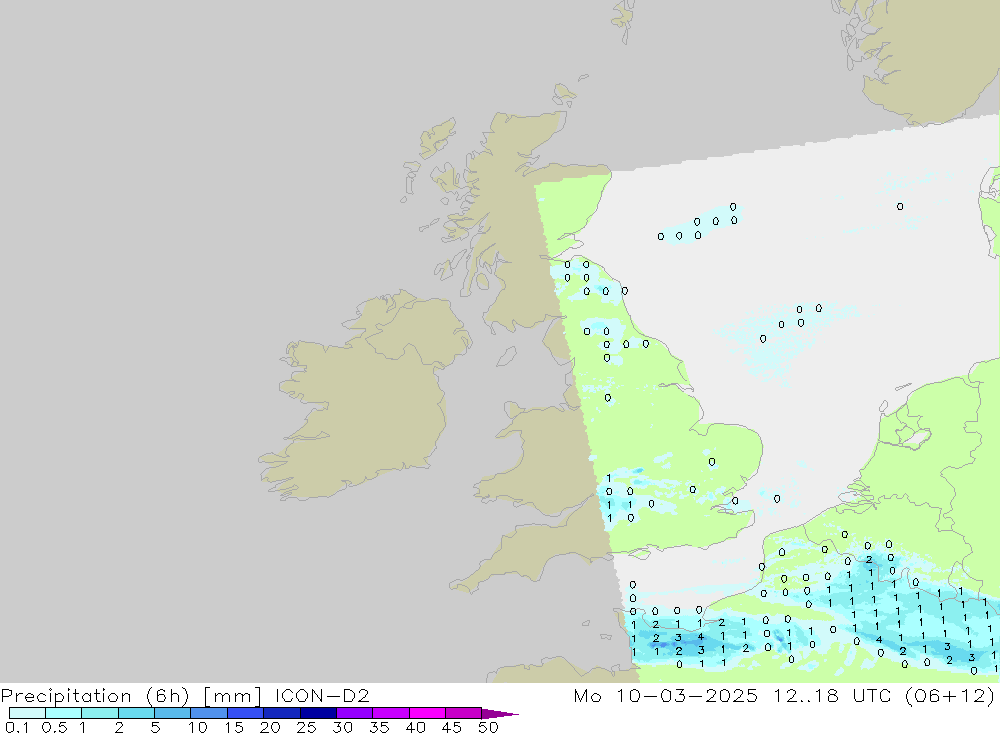Click the 30–35 mm purple legend swatch

tap(354, 713)
